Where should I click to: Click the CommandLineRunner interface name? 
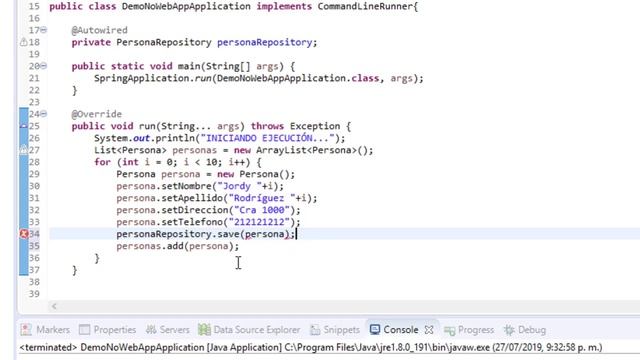pos(365,7)
